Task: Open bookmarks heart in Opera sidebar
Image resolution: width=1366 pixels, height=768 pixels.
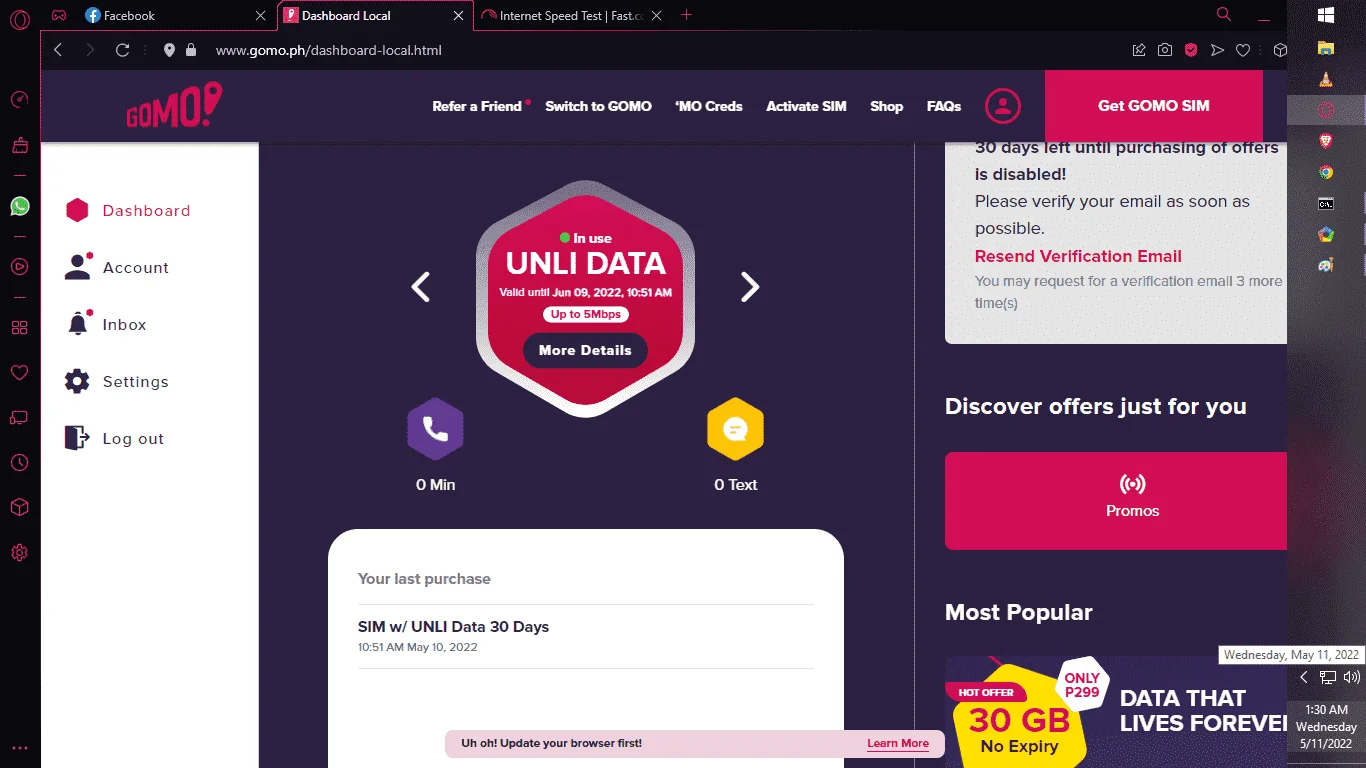Action: pos(19,372)
